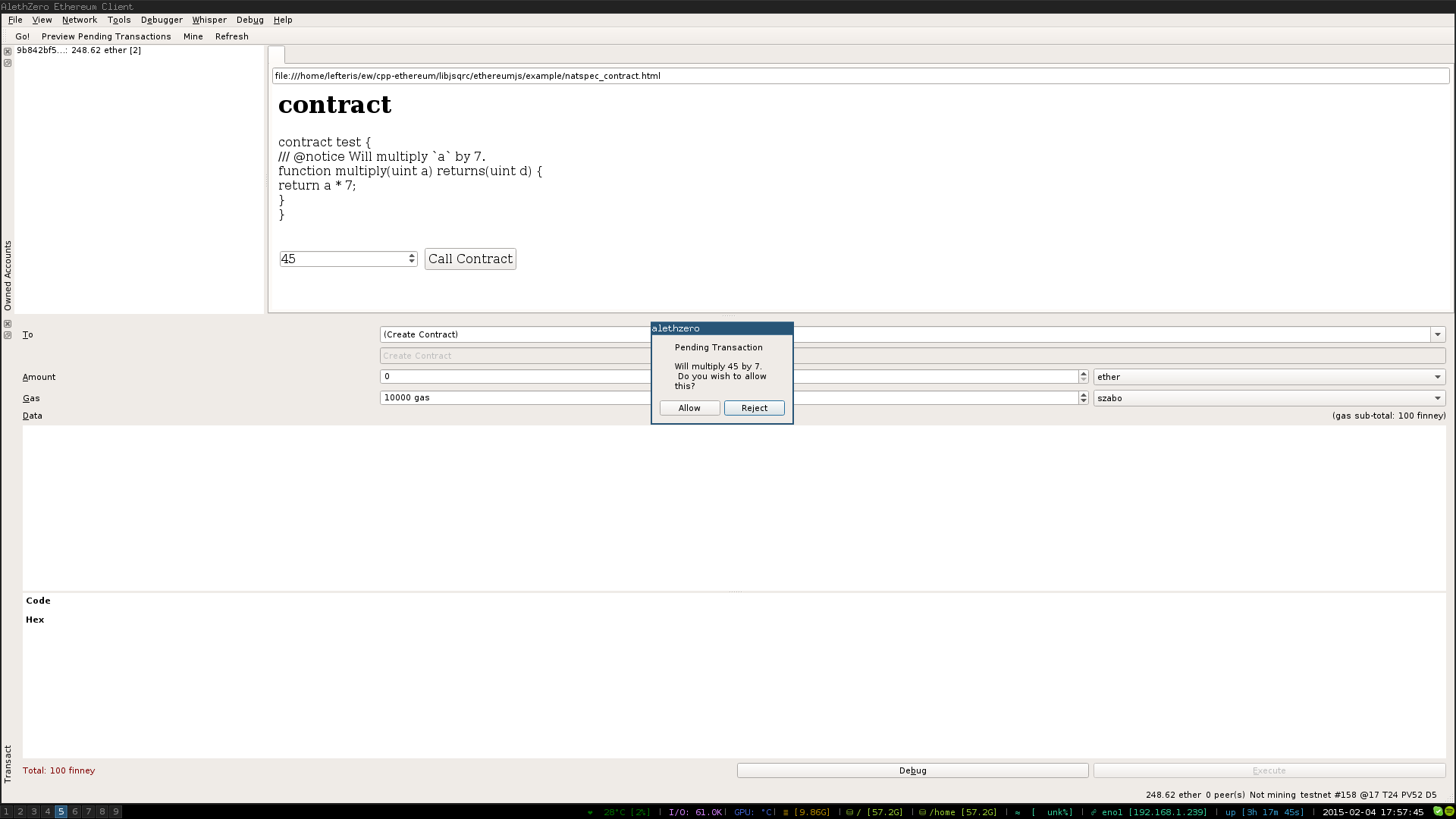1456x819 pixels.
Task: Close the Owned Accounts dock panel
Action: (8, 52)
